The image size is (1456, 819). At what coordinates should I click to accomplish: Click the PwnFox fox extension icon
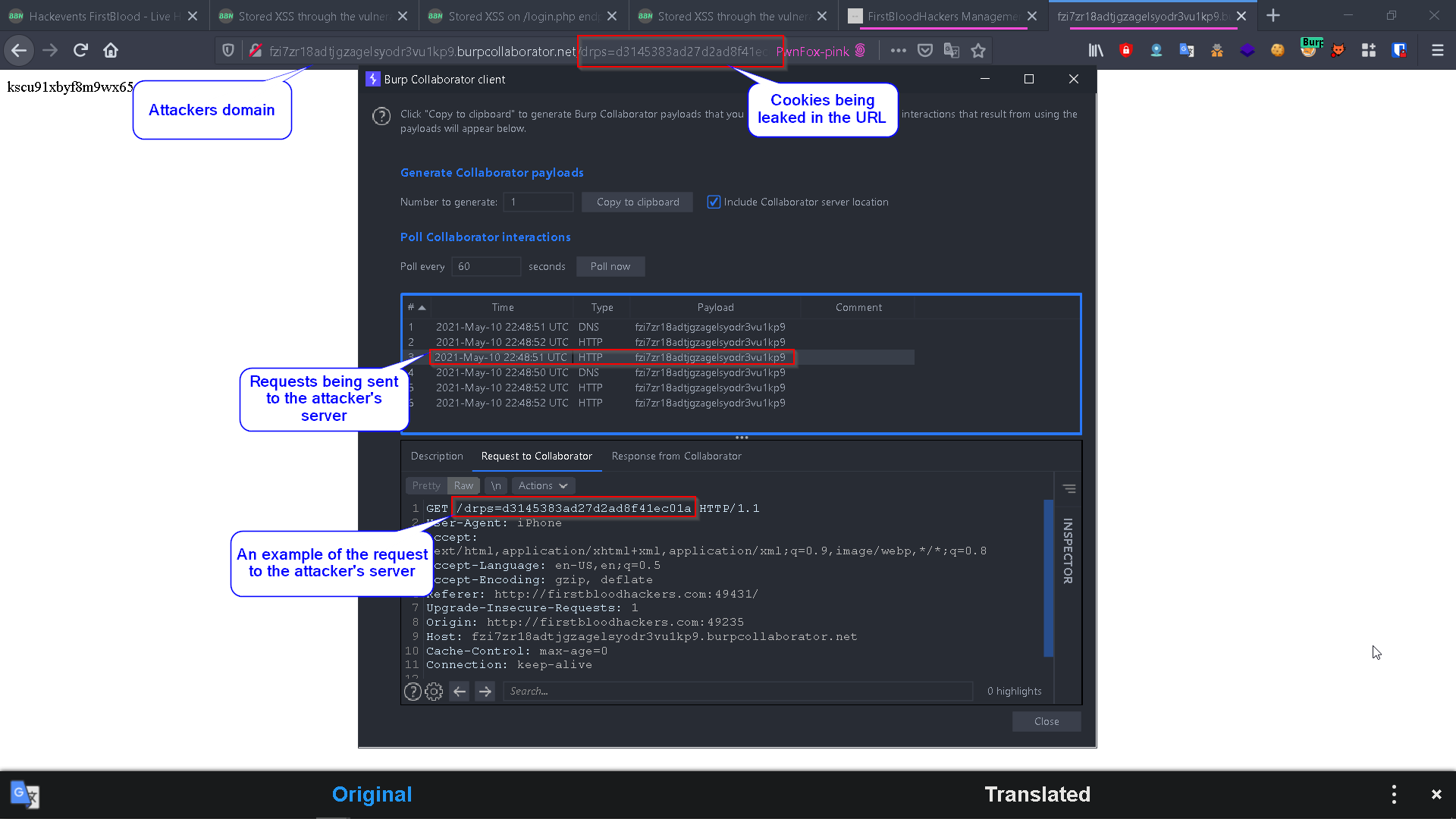(x=1338, y=51)
